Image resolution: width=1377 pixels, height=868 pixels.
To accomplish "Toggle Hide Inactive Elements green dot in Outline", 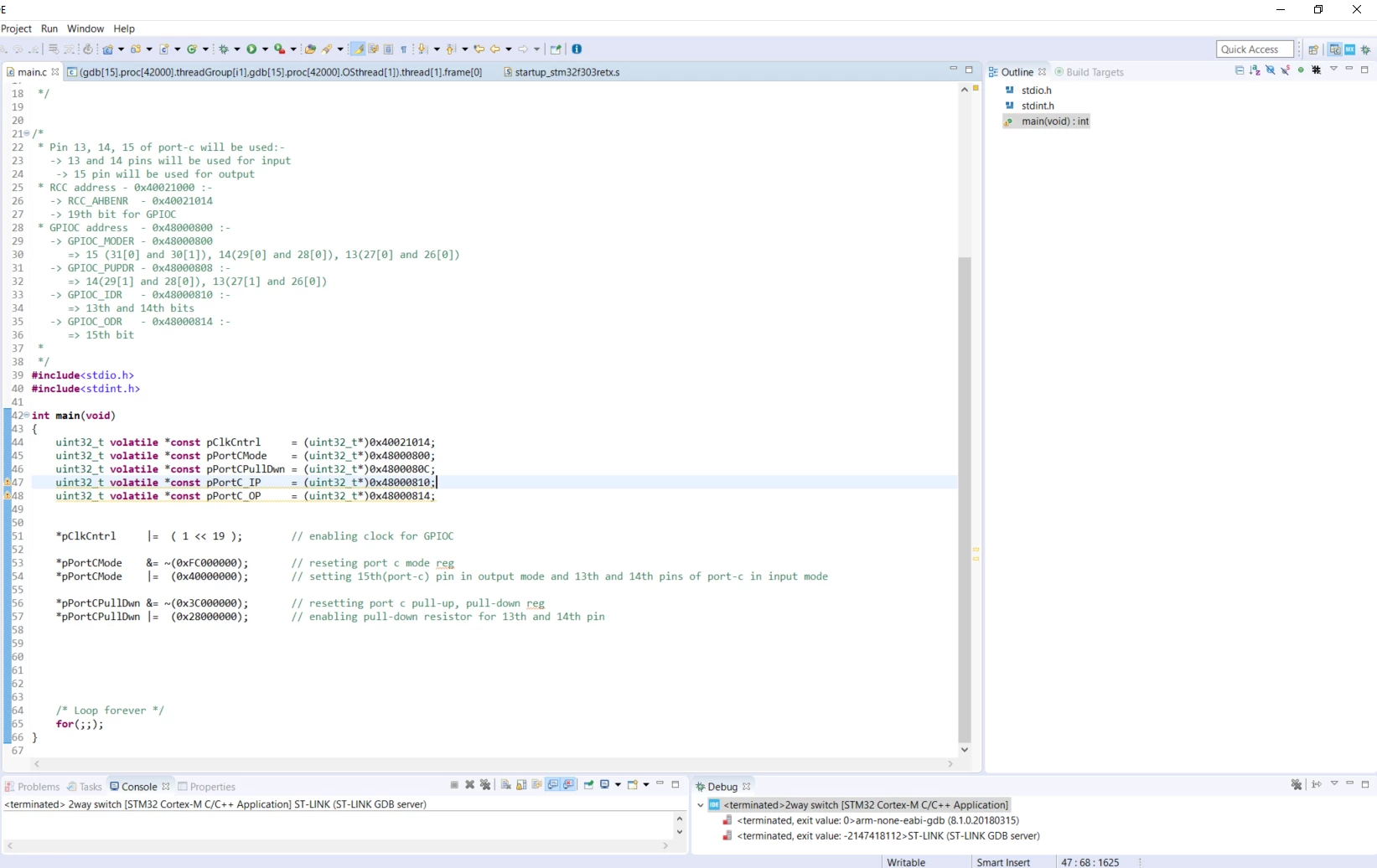I will (1301, 70).
